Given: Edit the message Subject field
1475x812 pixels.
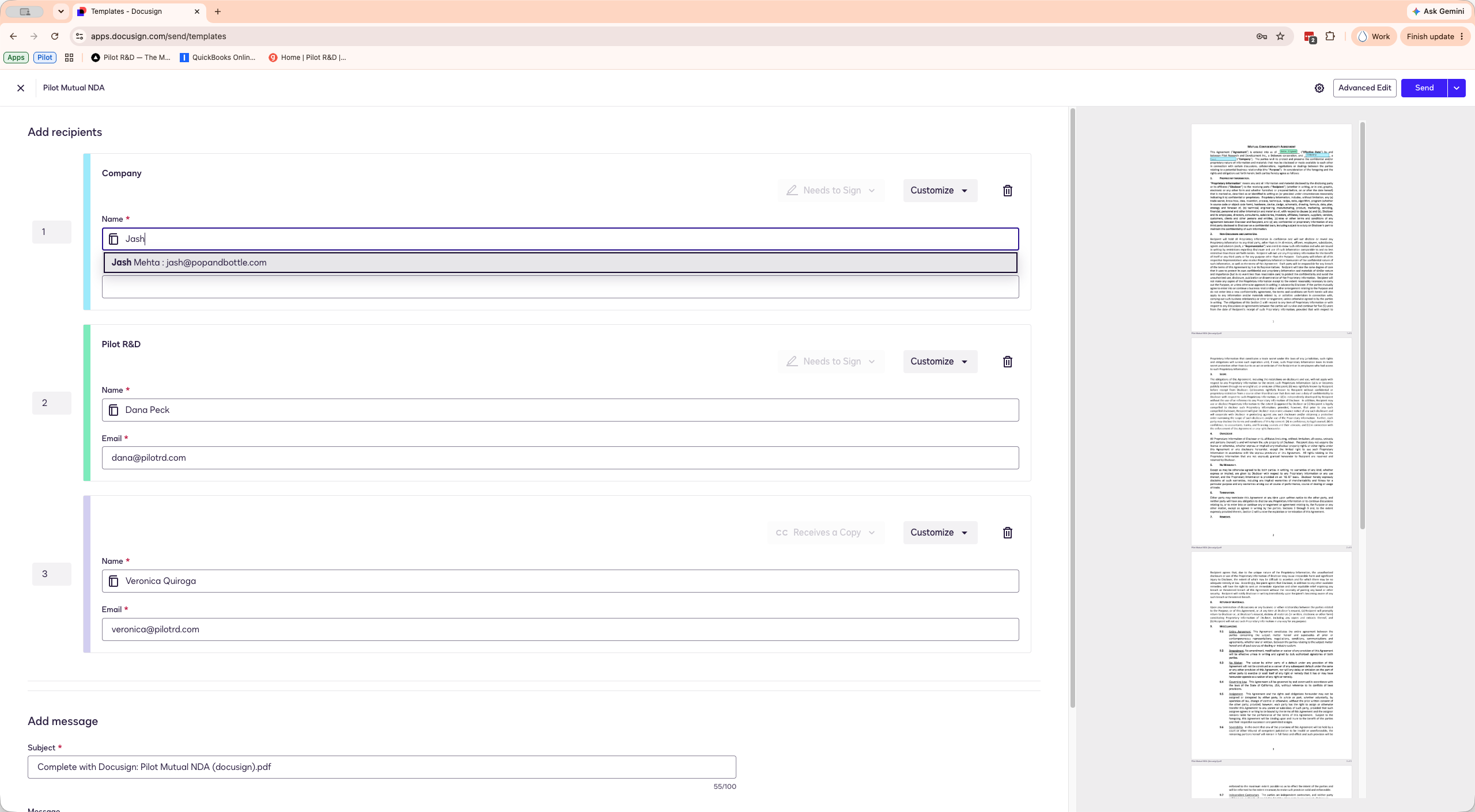Looking at the screenshot, I should (x=382, y=767).
